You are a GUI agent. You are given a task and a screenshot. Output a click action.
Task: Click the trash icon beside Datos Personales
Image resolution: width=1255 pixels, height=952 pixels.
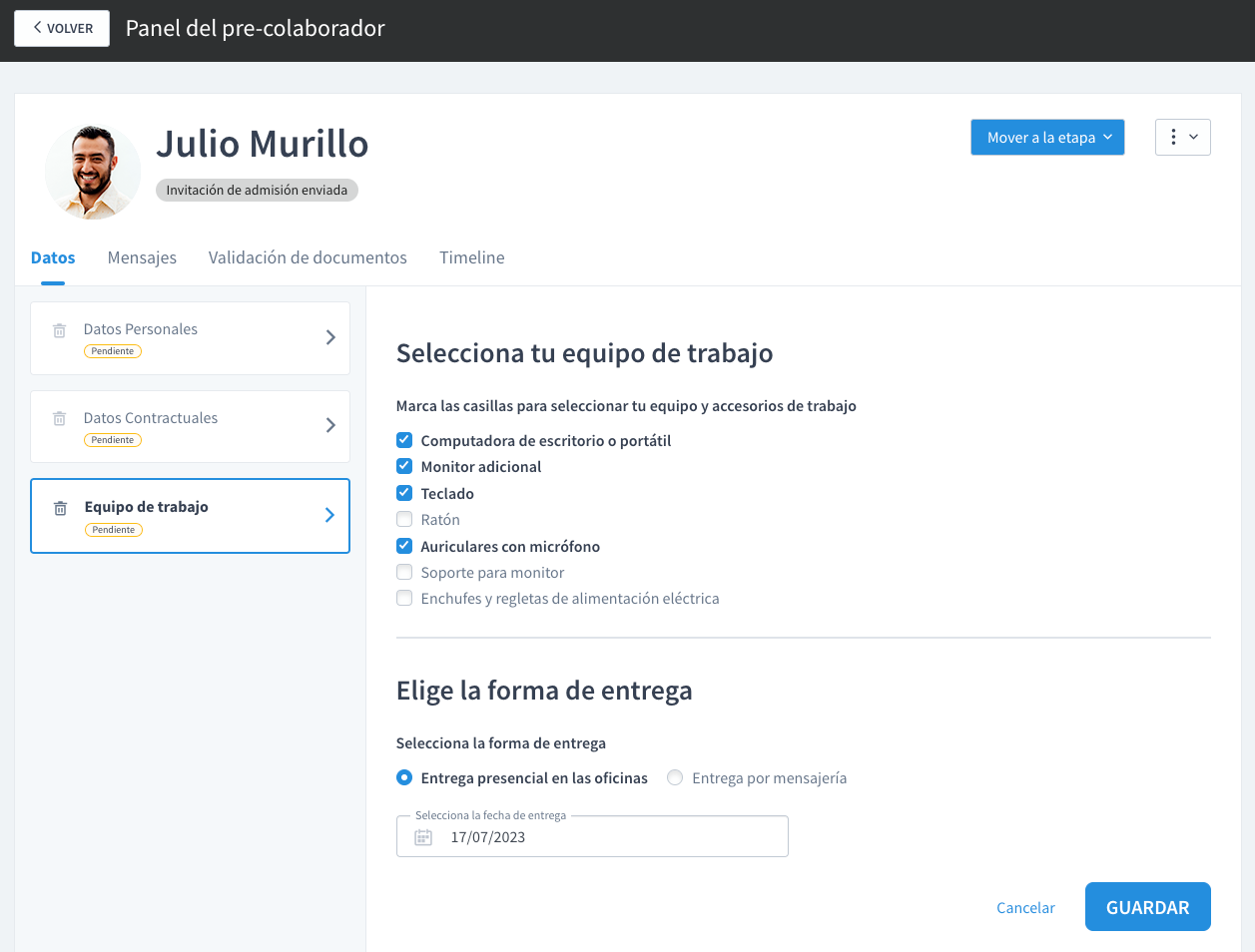click(x=60, y=330)
